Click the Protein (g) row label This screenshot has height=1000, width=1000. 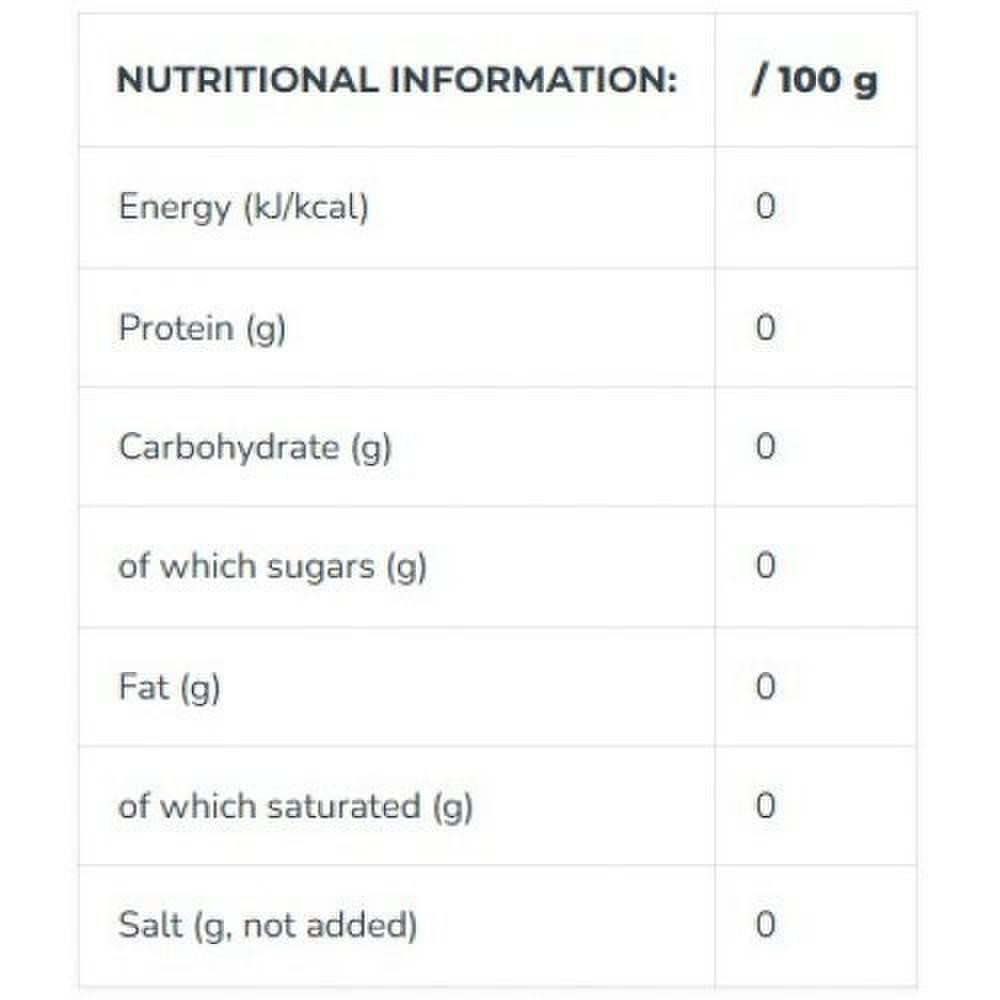(202, 328)
